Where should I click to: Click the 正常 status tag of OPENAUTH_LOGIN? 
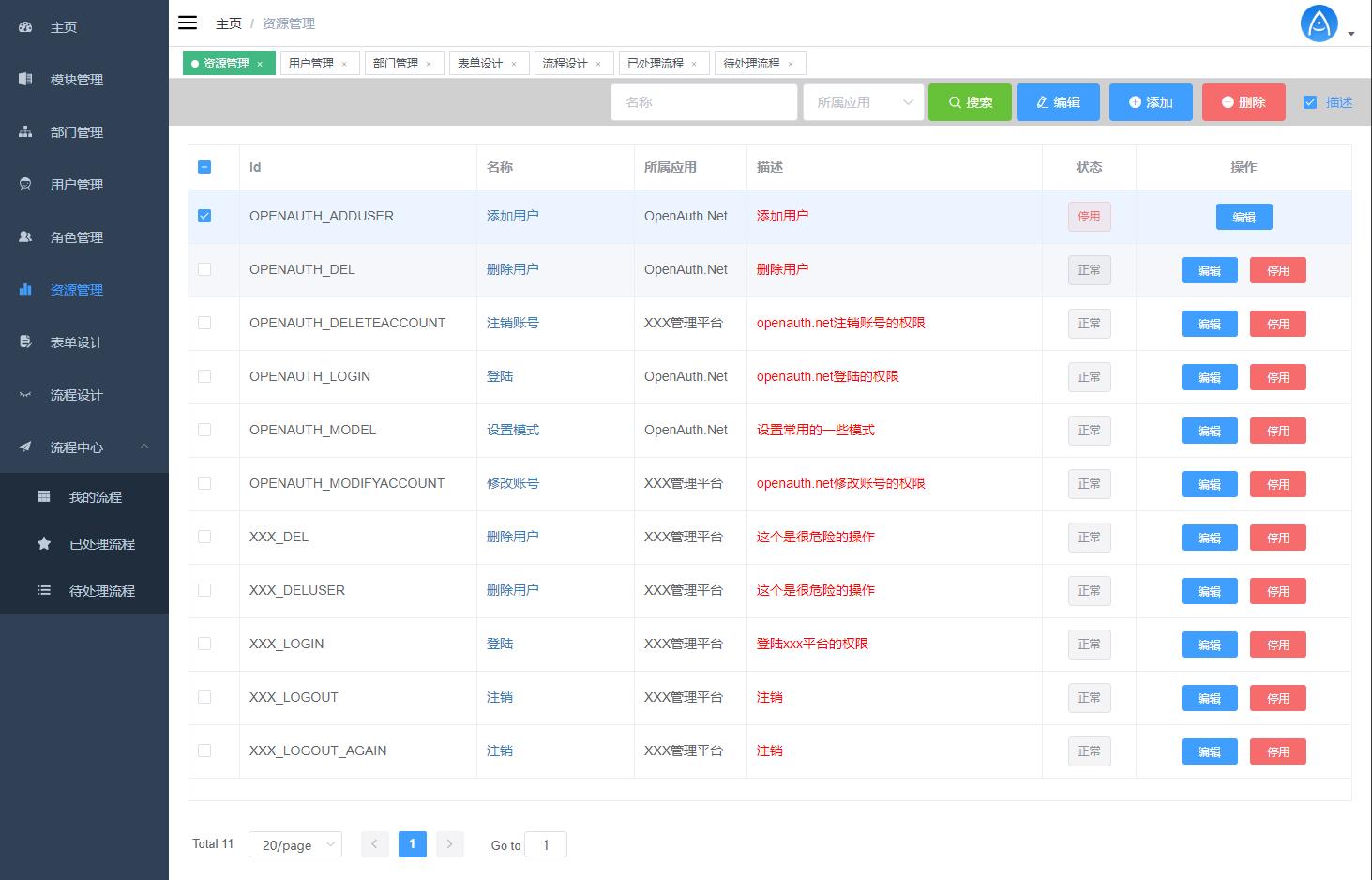coord(1089,377)
